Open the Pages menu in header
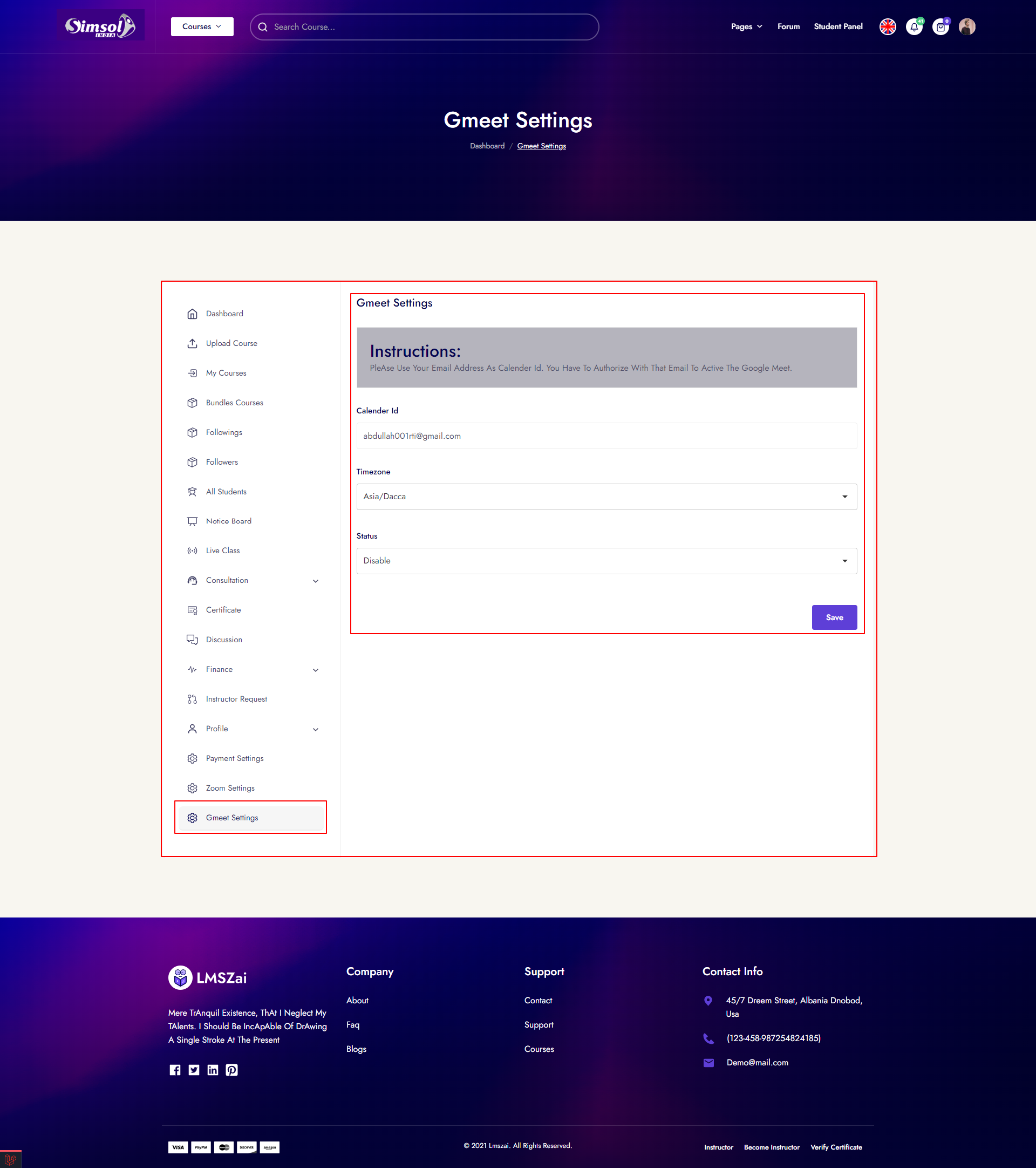The height and width of the screenshot is (1169, 1036). click(746, 27)
